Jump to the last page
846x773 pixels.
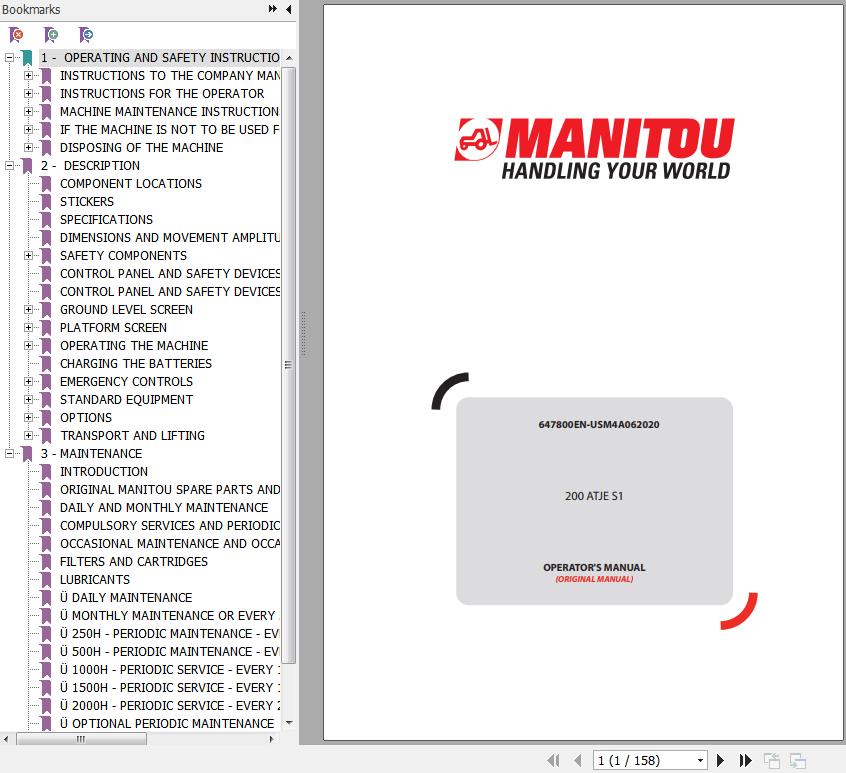click(746, 760)
